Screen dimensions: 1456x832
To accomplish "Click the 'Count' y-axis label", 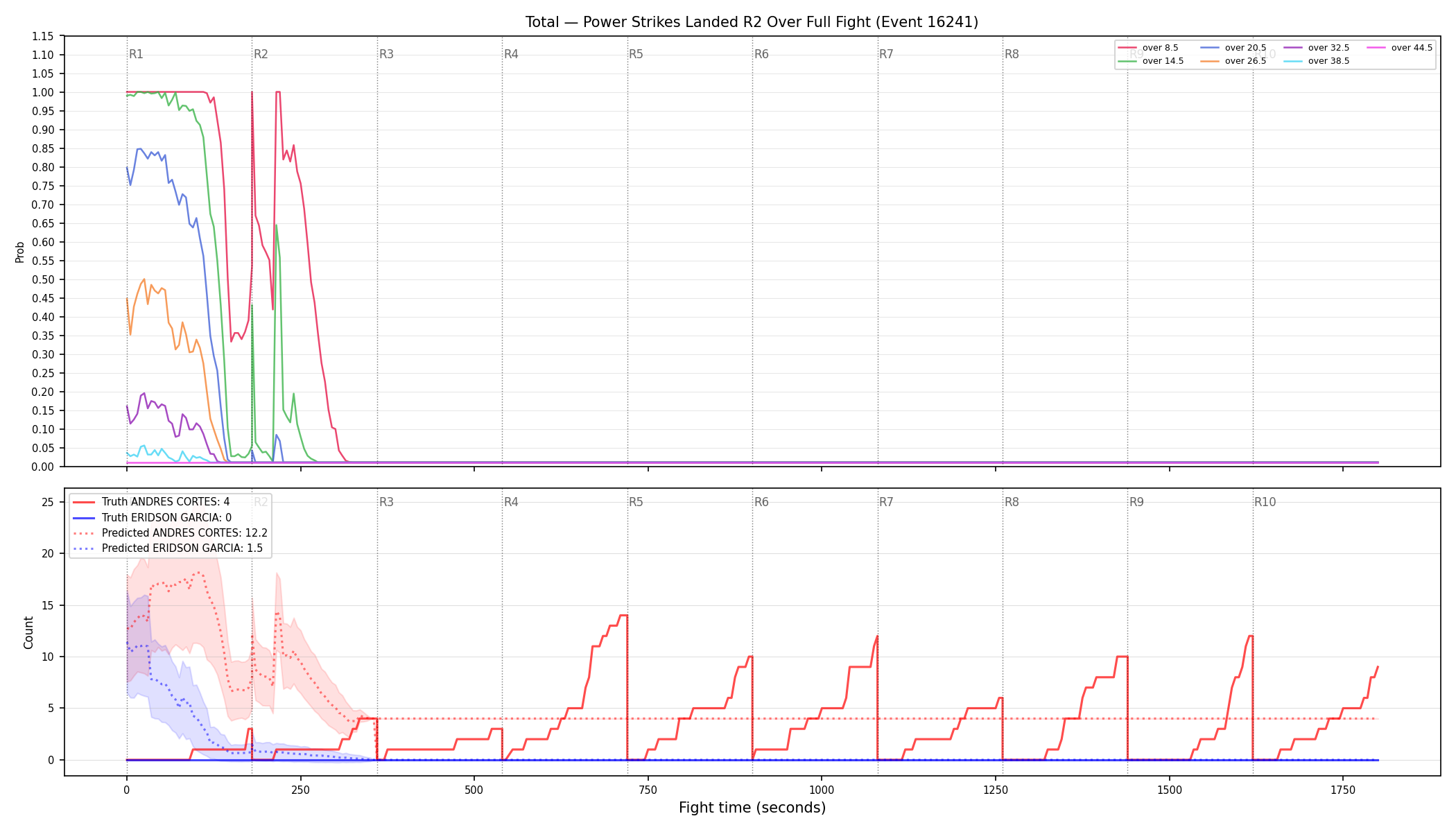I will (x=28, y=632).
